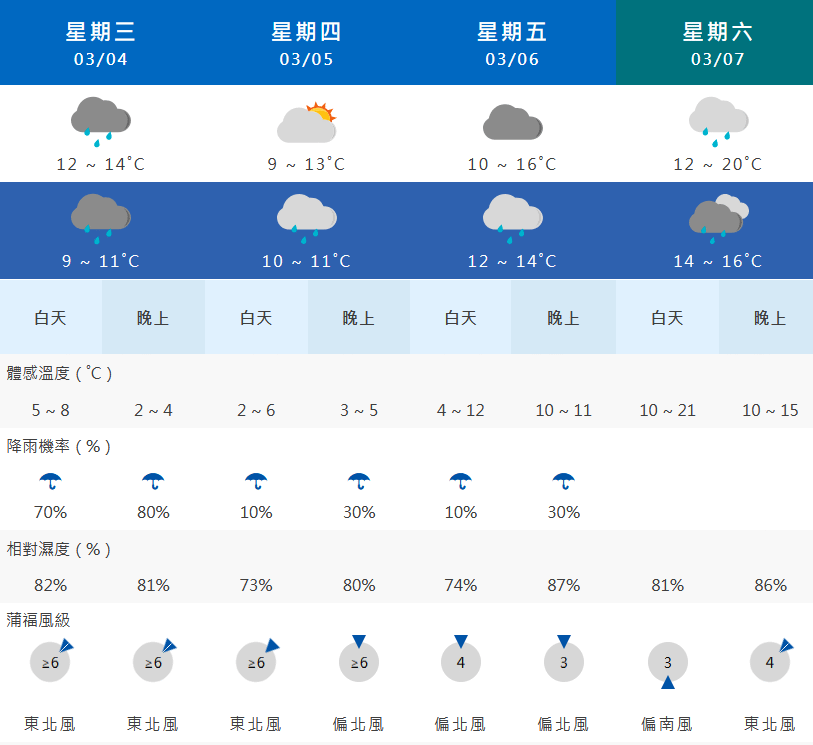
Task: Select the 星期三 03/04 day header
Action: click(x=101, y=43)
